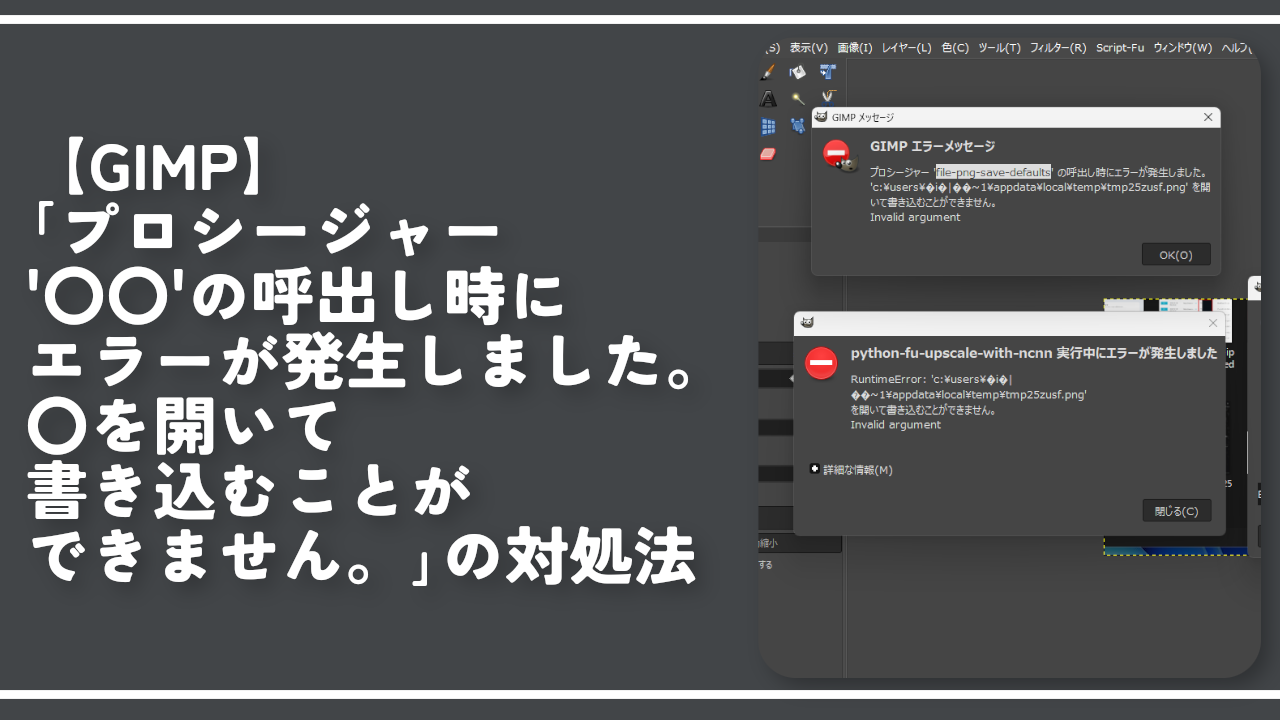Close the GIMP メッセージ dialog window
Viewport: 1280px width, 720px height.
coord(1208,117)
